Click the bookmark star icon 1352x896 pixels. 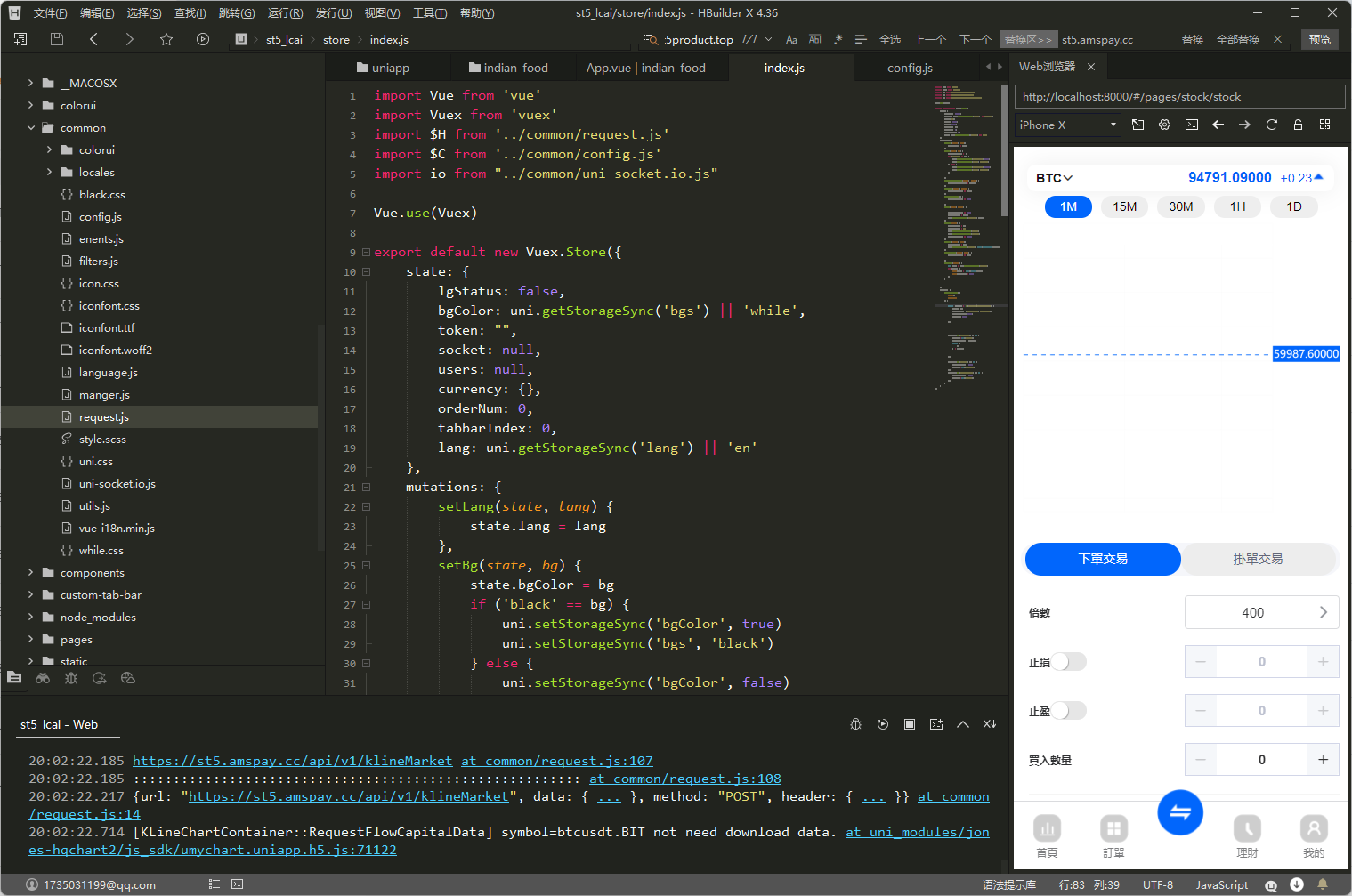[x=166, y=39]
